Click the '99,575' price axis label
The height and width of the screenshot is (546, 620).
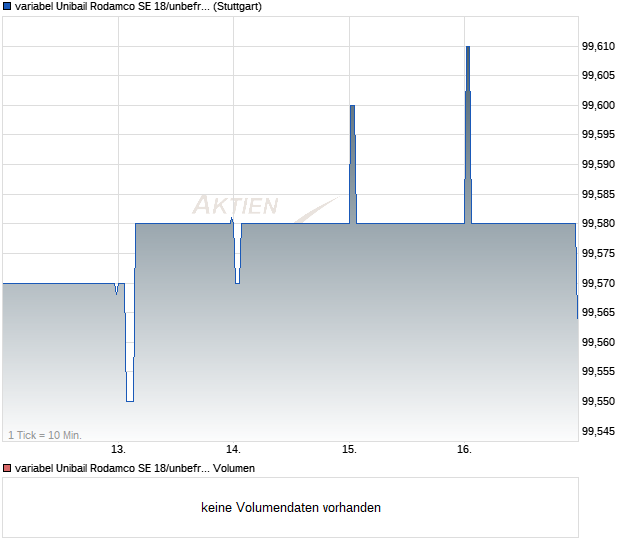[598, 253]
